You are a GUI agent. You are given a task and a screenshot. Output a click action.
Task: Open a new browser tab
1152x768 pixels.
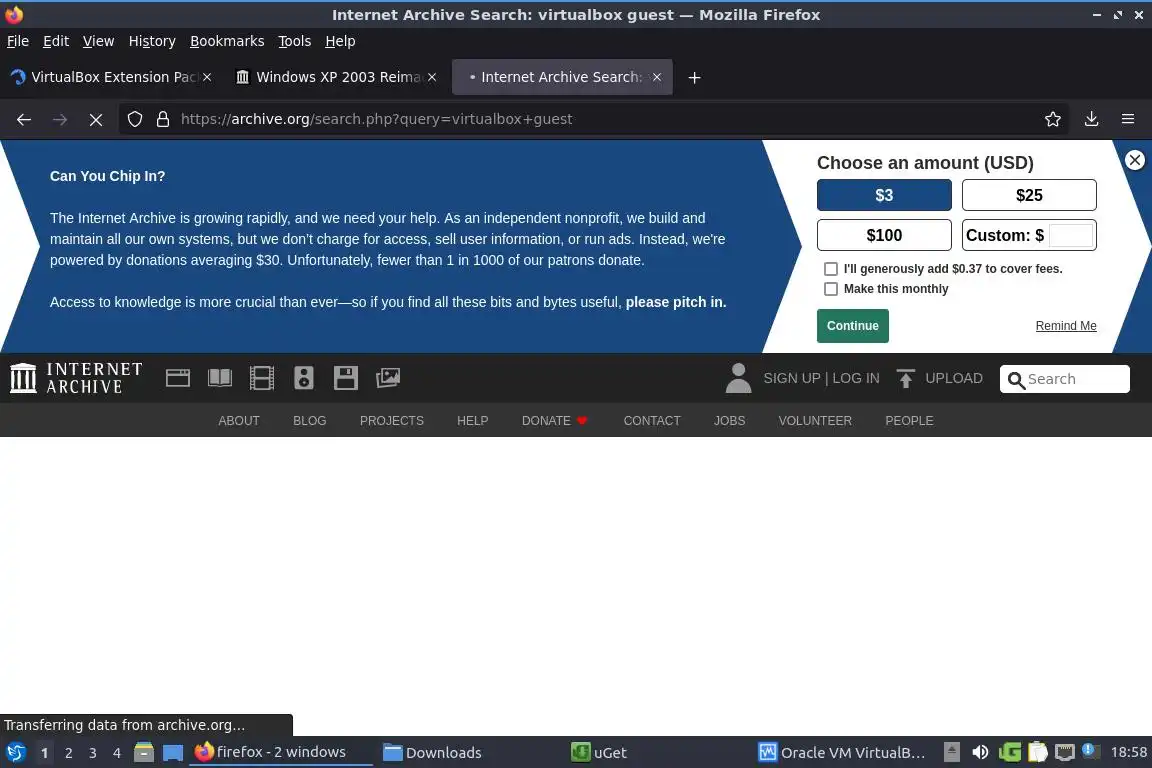pyautogui.click(x=694, y=77)
